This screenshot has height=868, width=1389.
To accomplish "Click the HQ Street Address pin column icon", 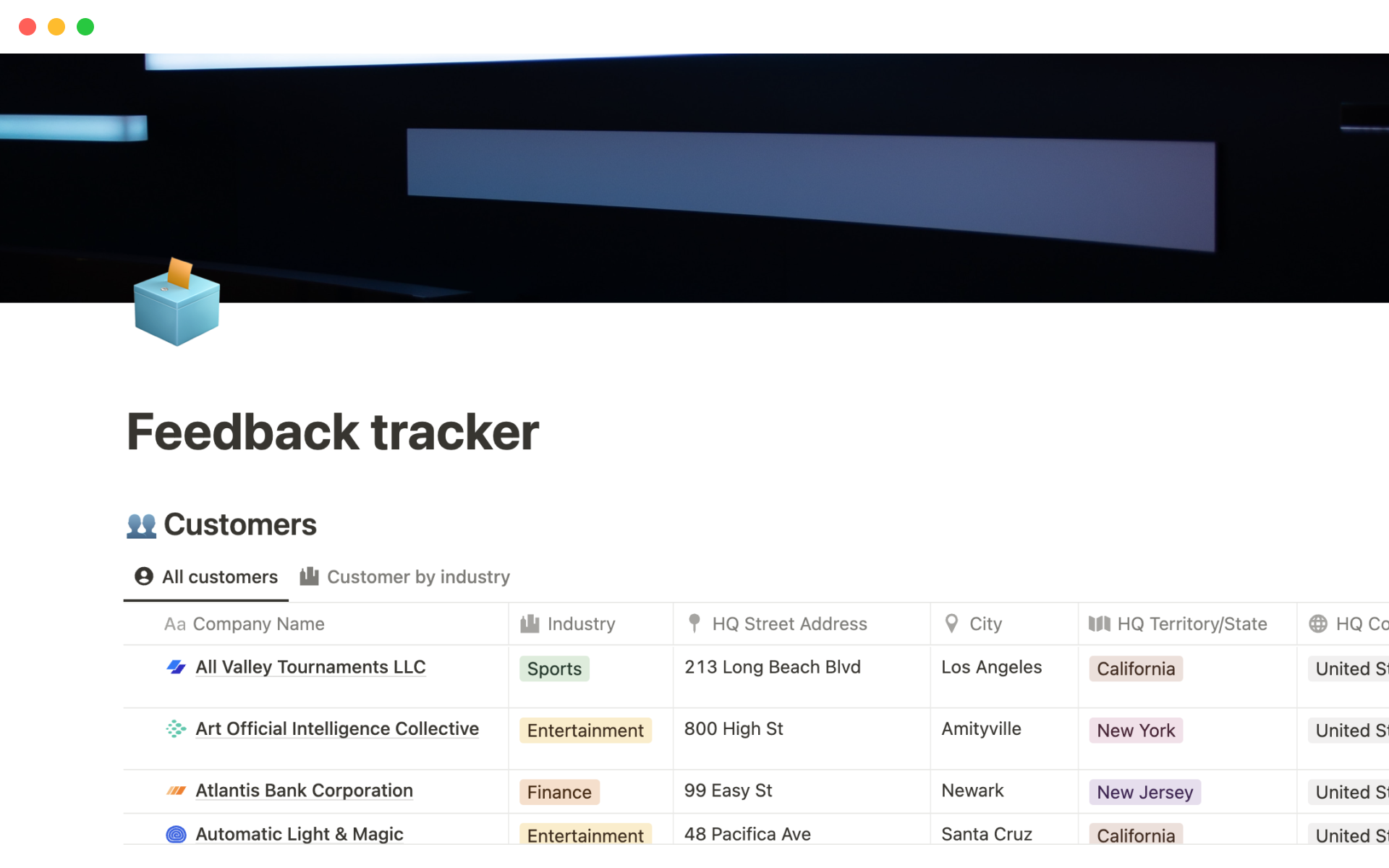I will tap(695, 623).
